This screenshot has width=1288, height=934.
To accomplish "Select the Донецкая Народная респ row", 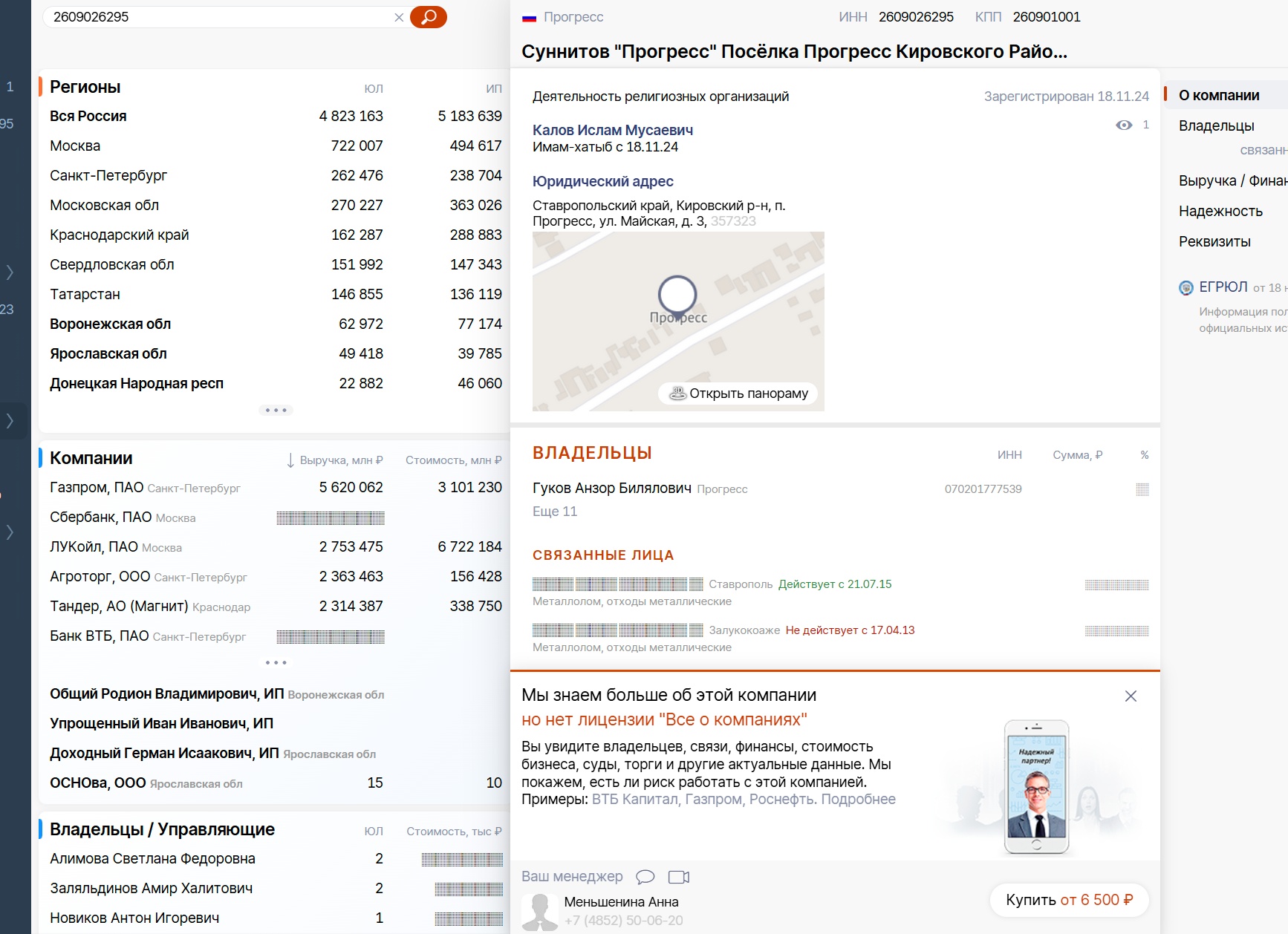I will pos(276,384).
